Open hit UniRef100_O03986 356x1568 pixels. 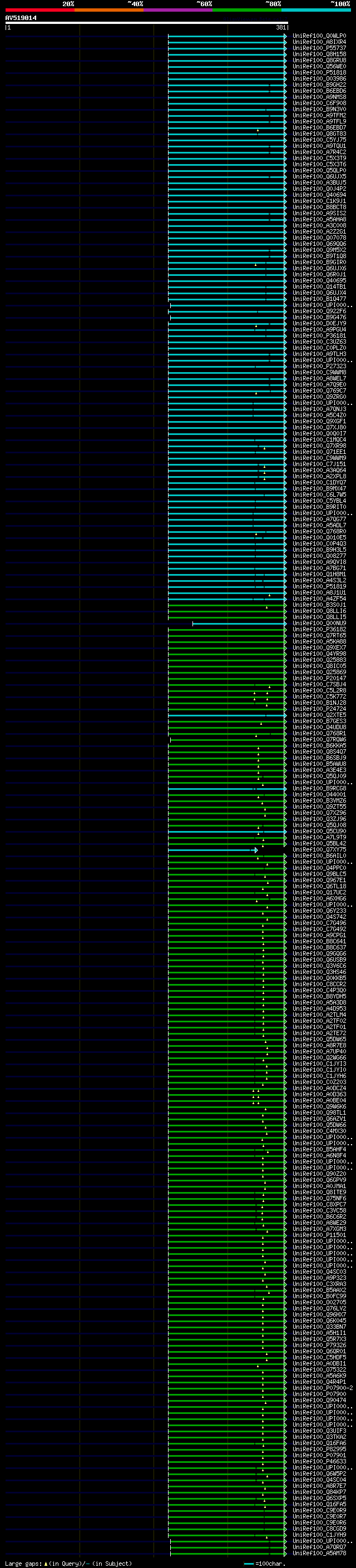click(319, 78)
